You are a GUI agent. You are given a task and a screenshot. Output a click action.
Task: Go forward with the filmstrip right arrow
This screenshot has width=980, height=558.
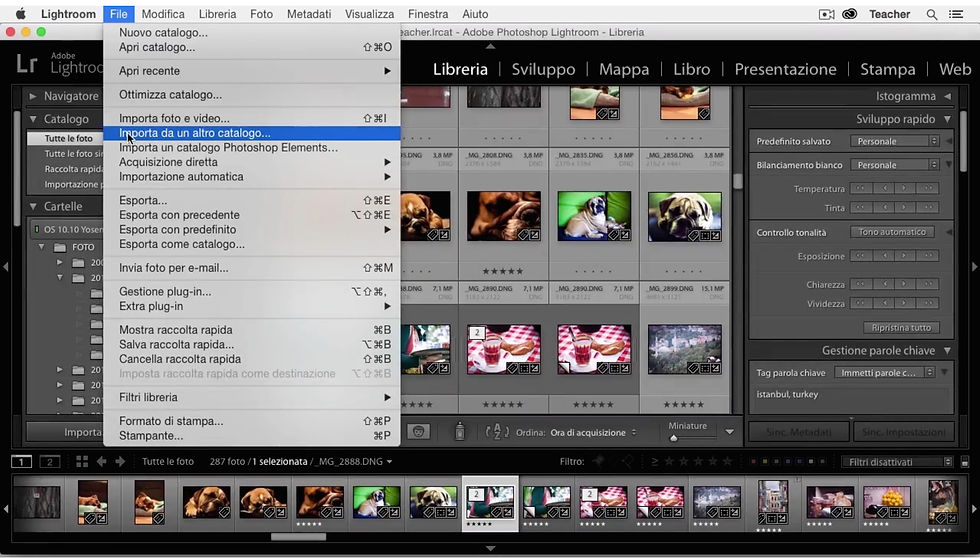pyautogui.click(x=120, y=462)
